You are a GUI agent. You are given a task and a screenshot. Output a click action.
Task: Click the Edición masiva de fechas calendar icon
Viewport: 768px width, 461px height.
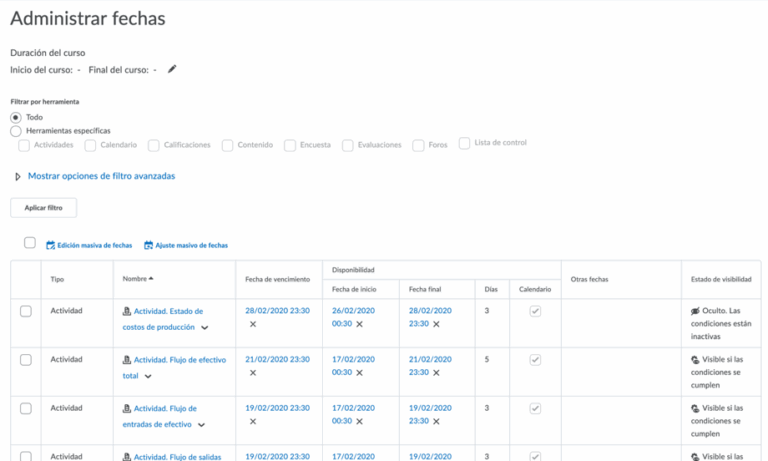click(51, 245)
